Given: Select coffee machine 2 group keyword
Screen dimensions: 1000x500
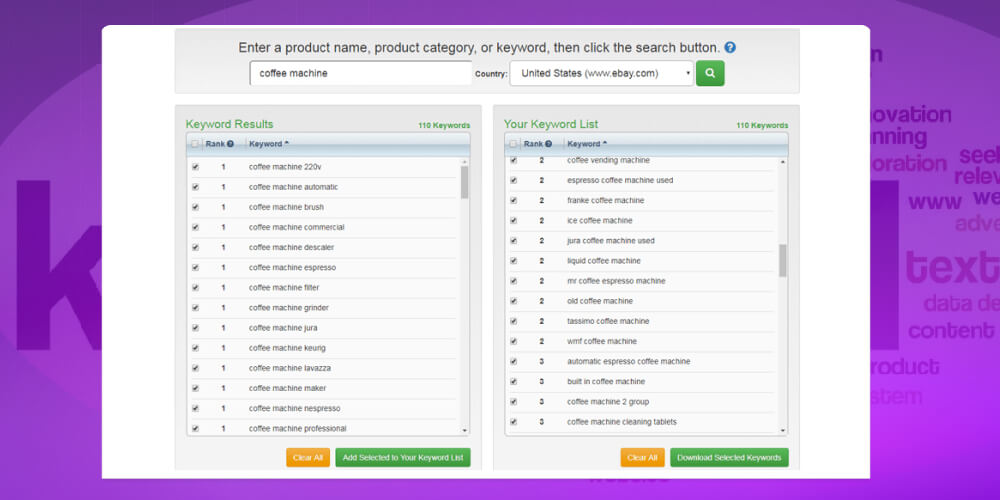Looking at the screenshot, I should coord(608,402).
